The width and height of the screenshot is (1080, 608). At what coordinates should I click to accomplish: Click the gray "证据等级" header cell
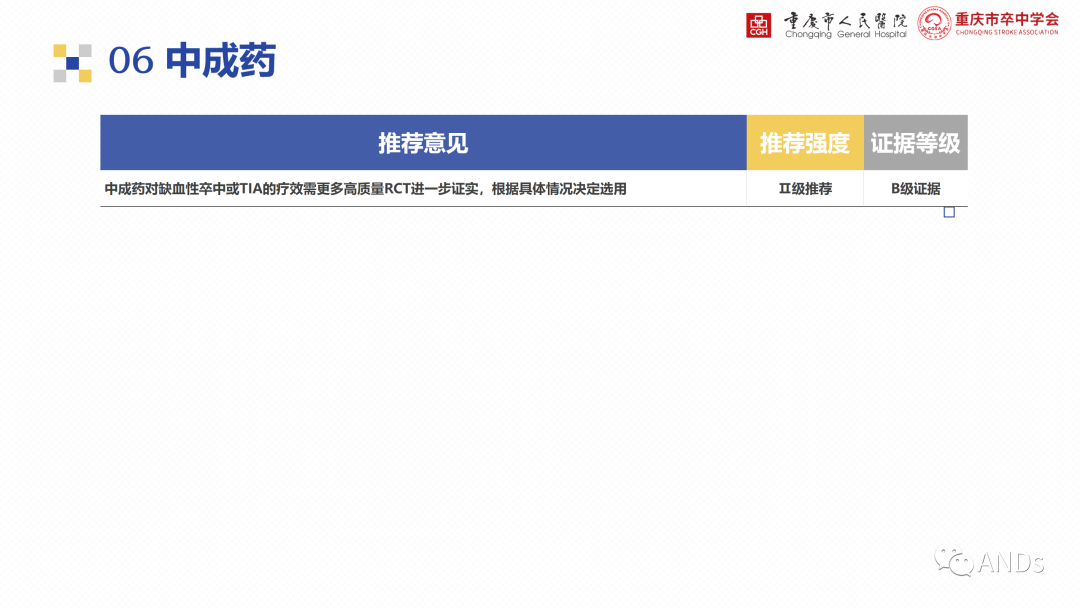click(915, 143)
